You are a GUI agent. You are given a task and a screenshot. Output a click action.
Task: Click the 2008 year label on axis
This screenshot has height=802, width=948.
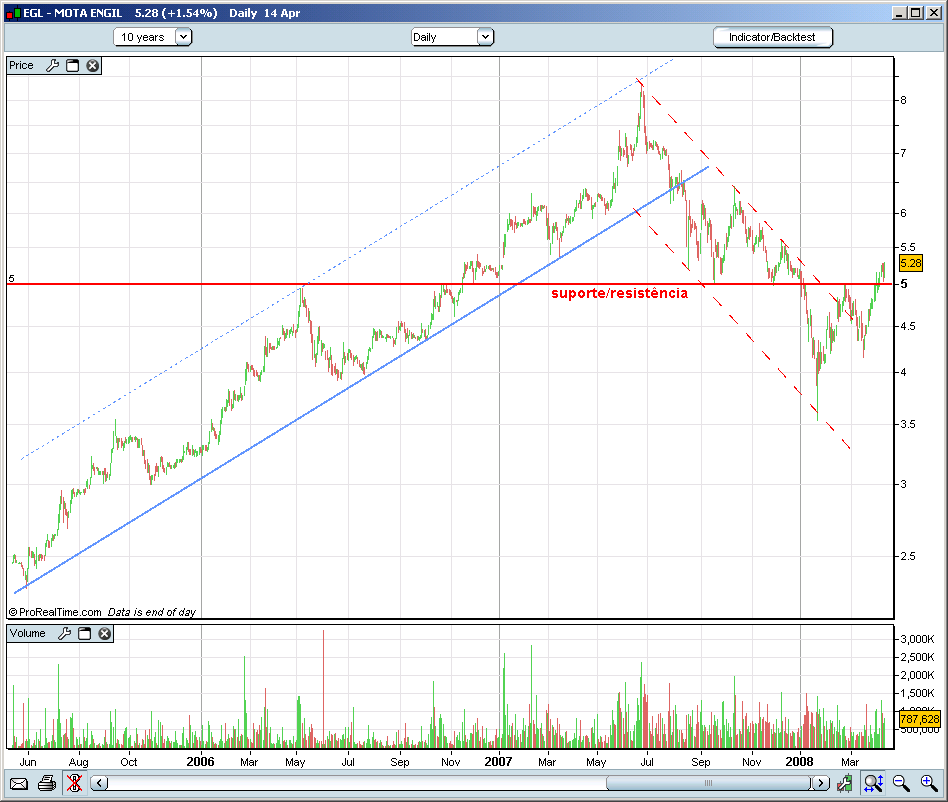799,762
